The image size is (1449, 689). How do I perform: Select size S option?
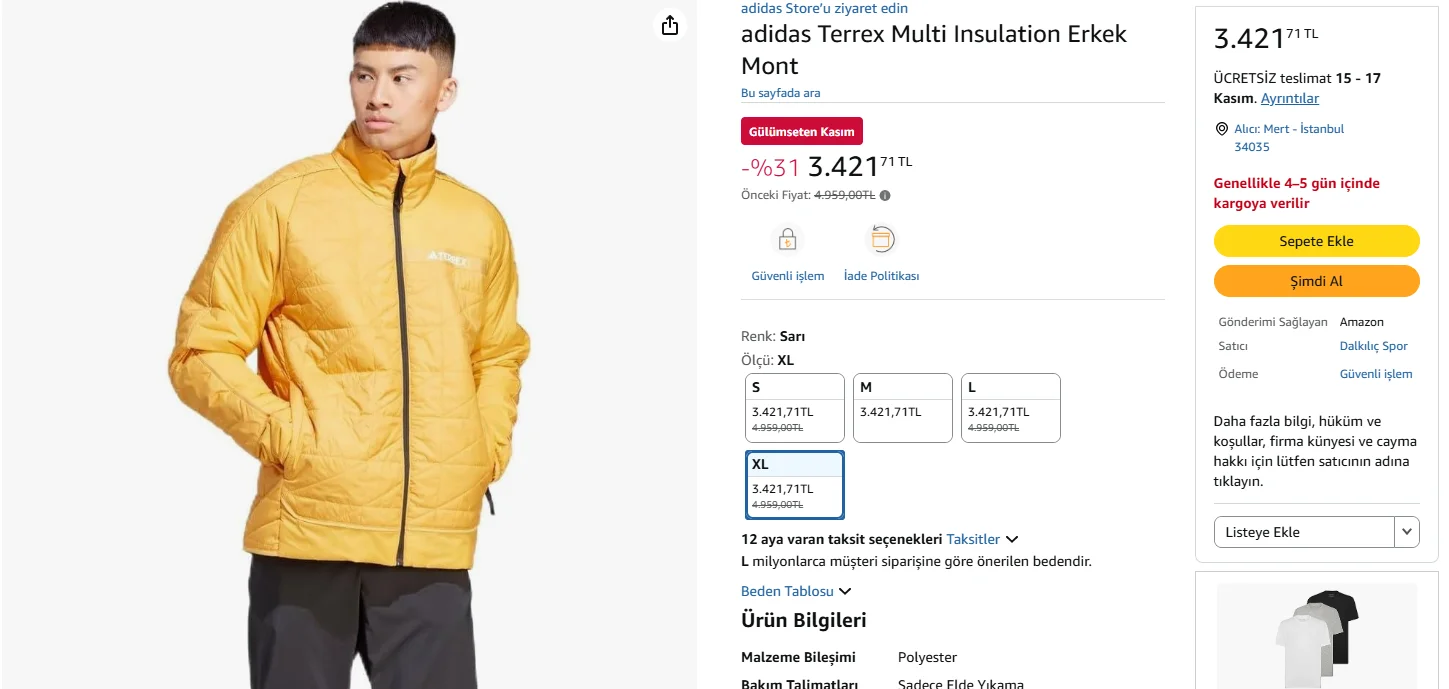click(795, 407)
